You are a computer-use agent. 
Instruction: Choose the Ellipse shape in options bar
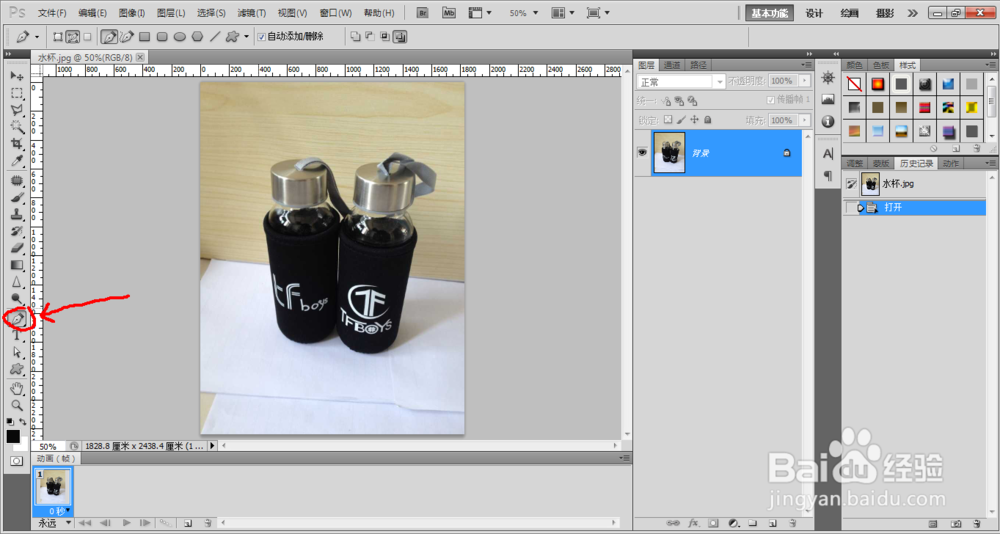pyautogui.click(x=180, y=36)
